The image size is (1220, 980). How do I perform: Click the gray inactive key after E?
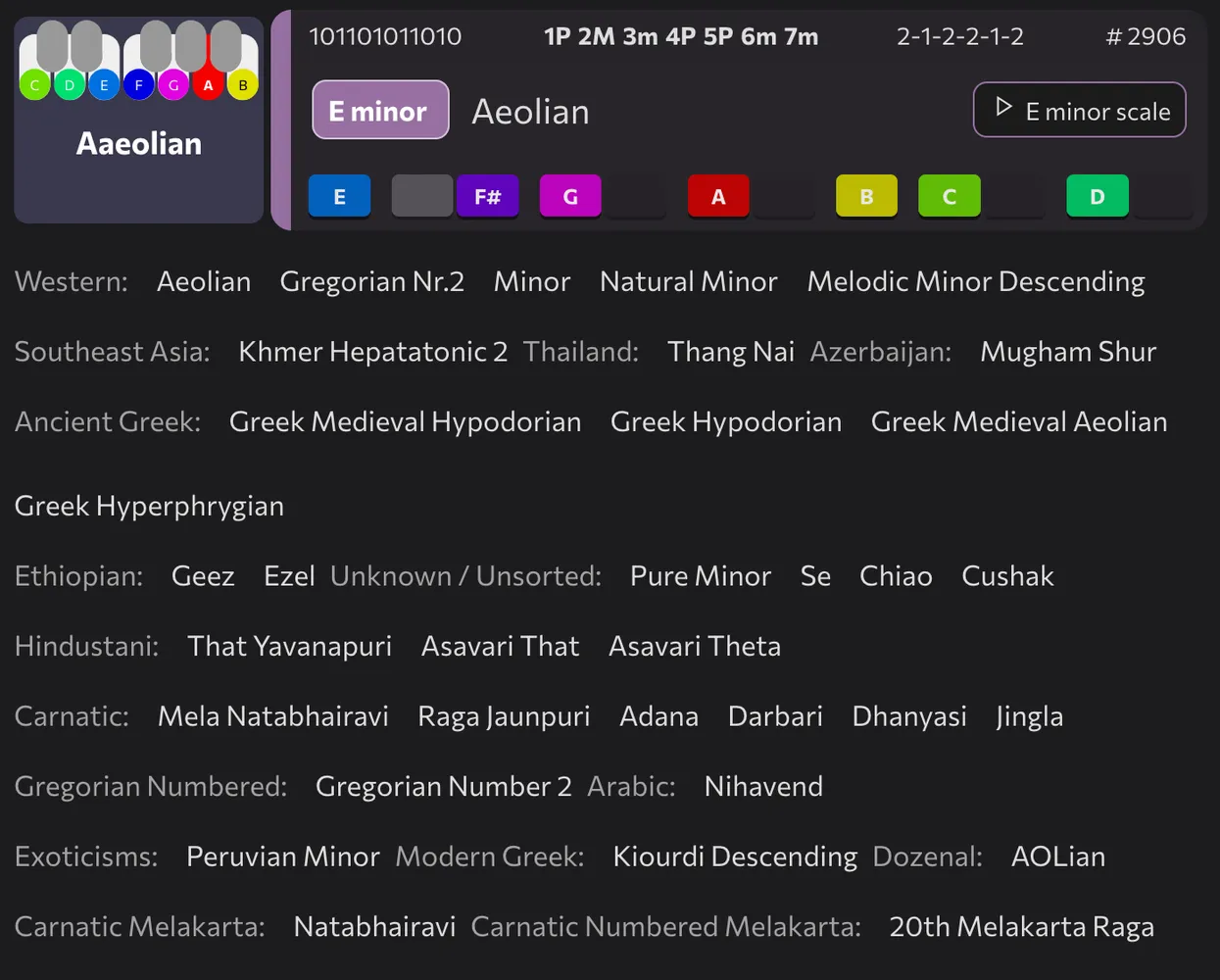[x=421, y=196]
